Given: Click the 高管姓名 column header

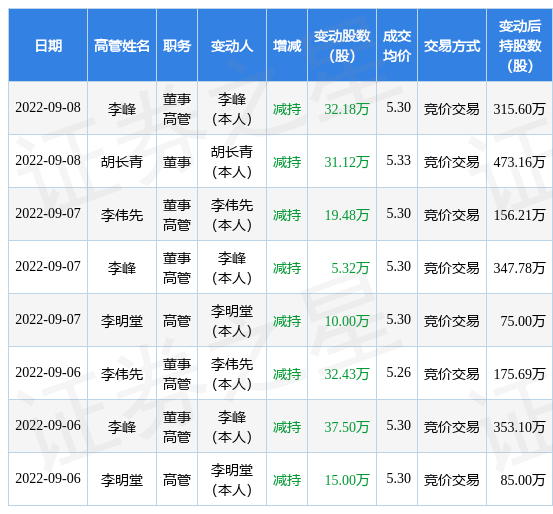Looking at the screenshot, I should [122, 46].
